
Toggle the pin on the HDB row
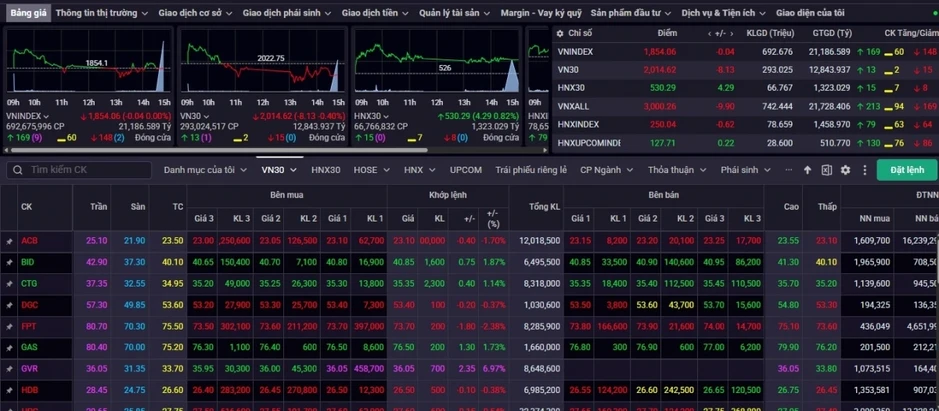[x=9, y=391]
